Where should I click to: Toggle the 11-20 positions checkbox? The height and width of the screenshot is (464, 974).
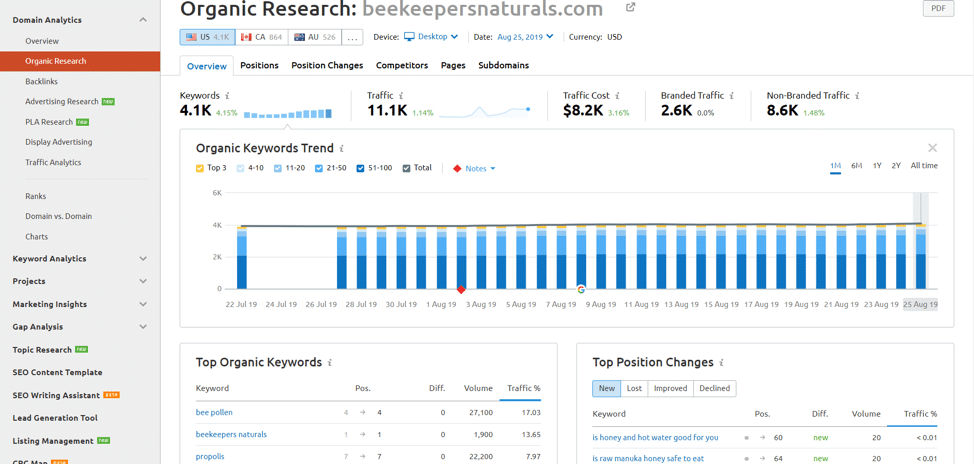click(278, 168)
